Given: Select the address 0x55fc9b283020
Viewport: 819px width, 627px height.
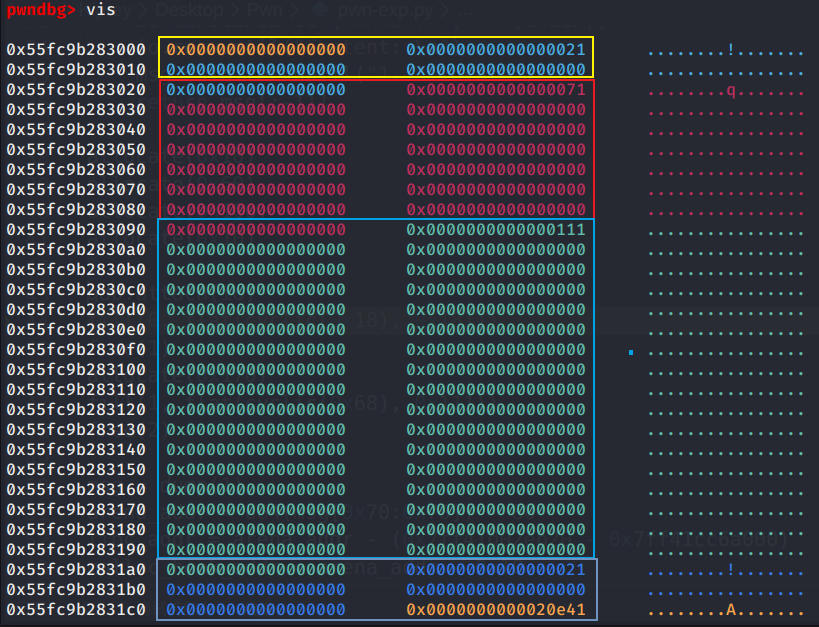Looking at the screenshot, I should (76, 89).
